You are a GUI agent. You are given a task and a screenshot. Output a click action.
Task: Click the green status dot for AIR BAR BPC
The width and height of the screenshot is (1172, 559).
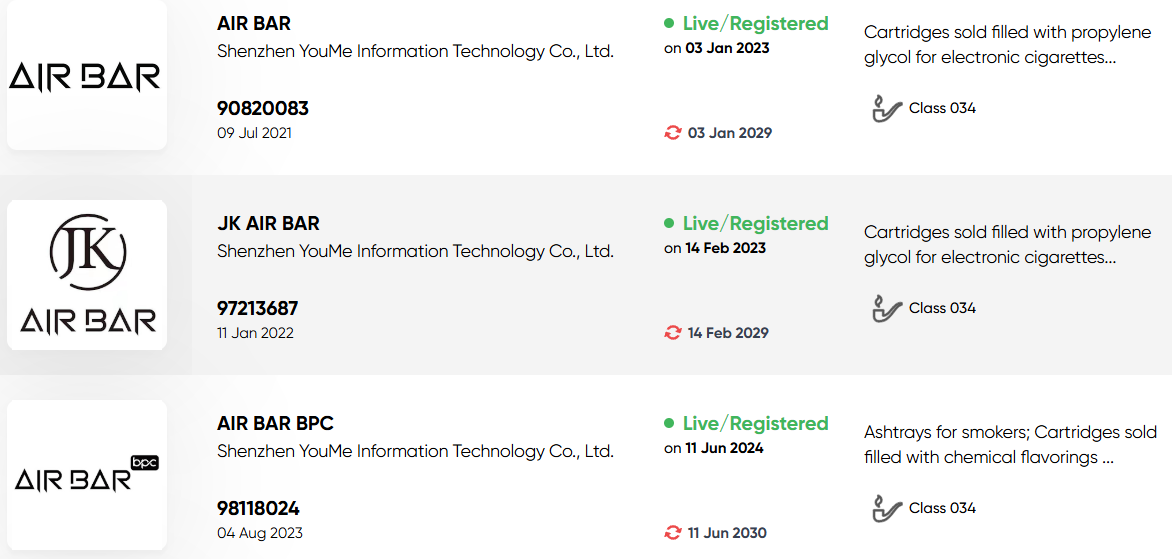(669, 424)
